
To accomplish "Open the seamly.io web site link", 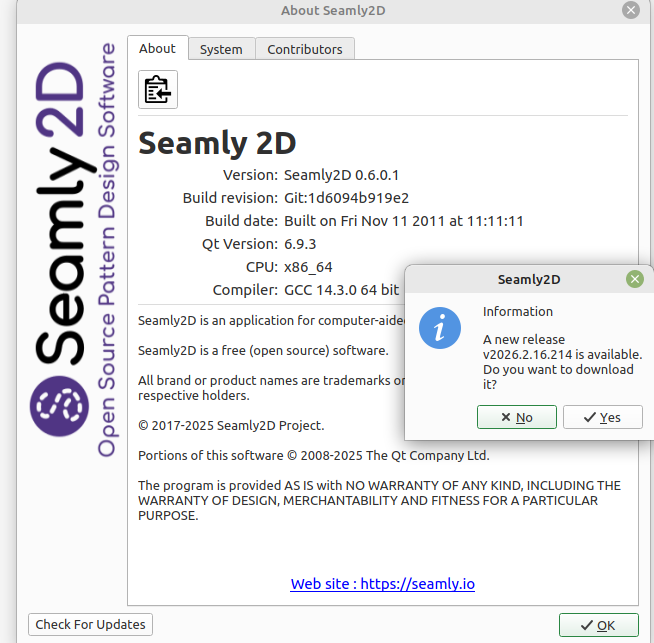I will point(382,584).
